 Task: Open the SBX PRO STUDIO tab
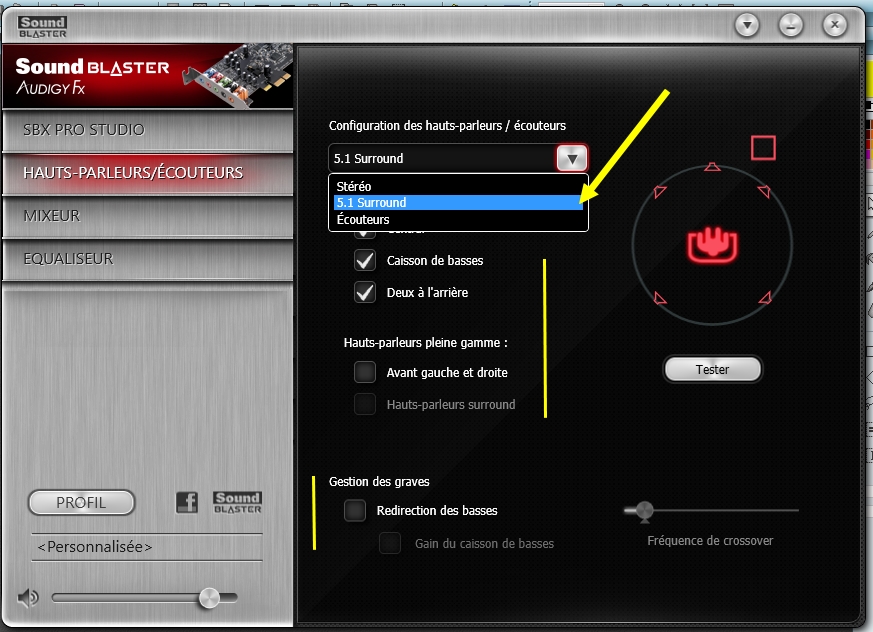pos(148,130)
